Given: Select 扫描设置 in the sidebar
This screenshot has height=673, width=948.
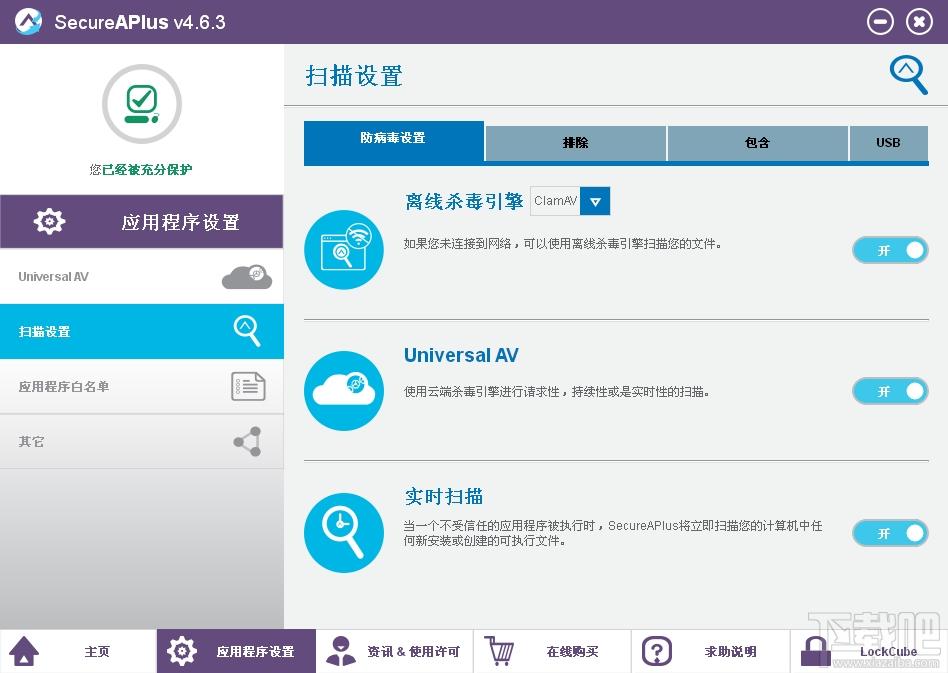Looking at the screenshot, I should coord(141,331).
